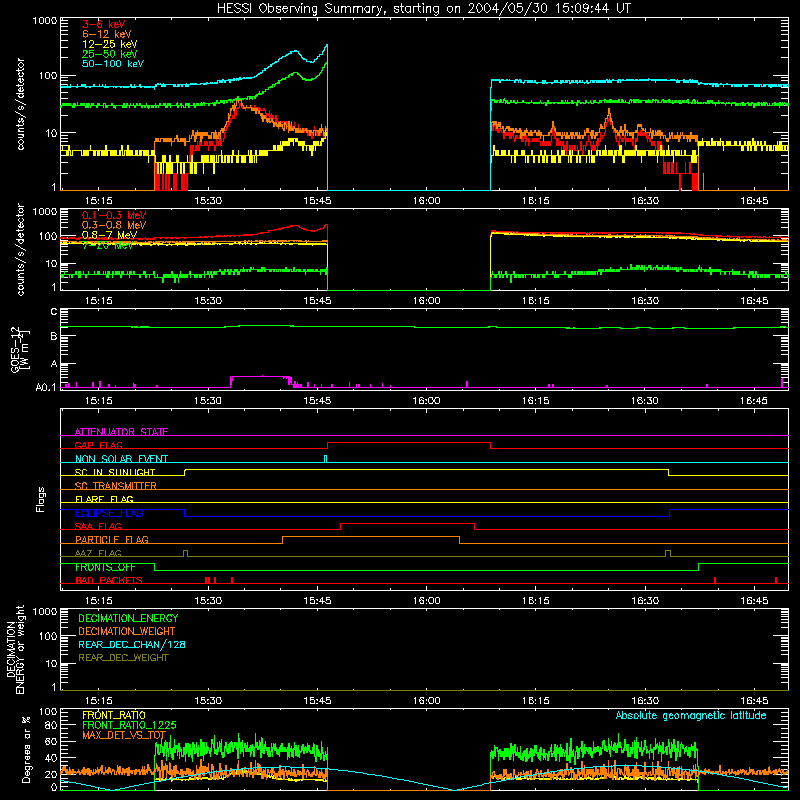Image resolution: width=800 pixels, height=800 pixels.
Task: Click the B tick label on GOES axis
Action: (54, 337)
